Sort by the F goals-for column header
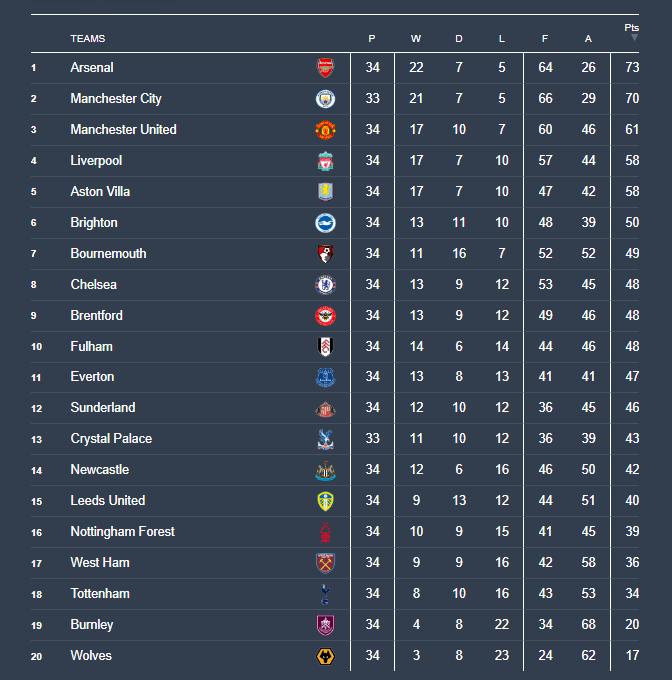This screenshot has width=672, height=680. tap(545, 39)
